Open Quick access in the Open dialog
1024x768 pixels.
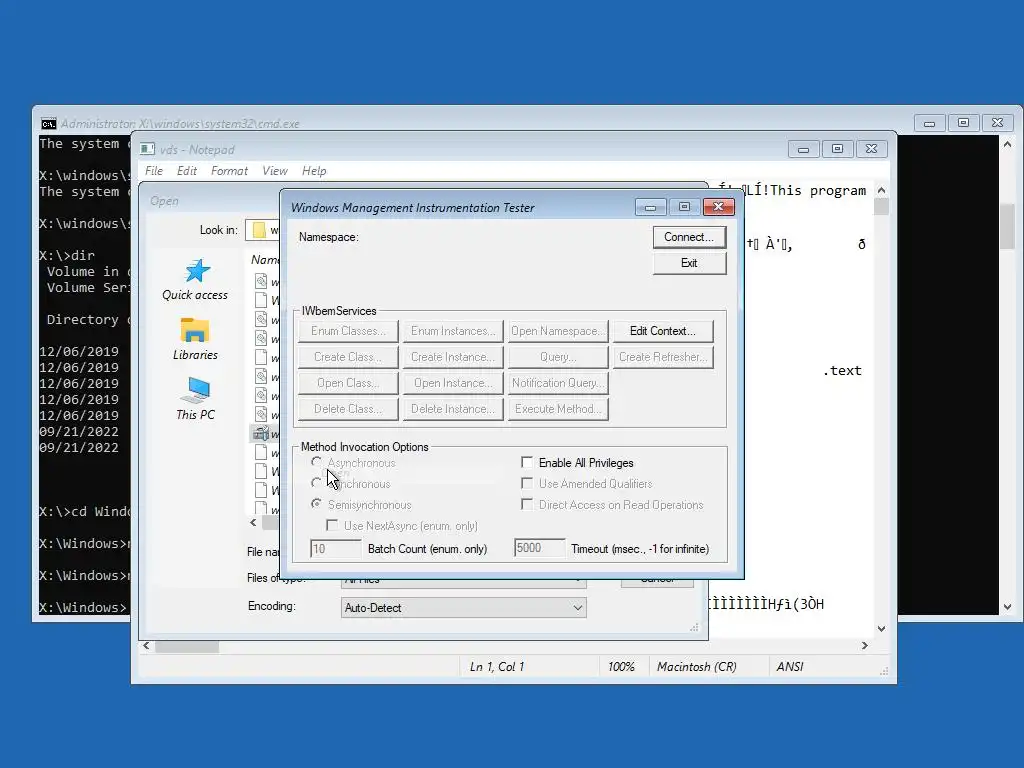(x=195, y=280)
